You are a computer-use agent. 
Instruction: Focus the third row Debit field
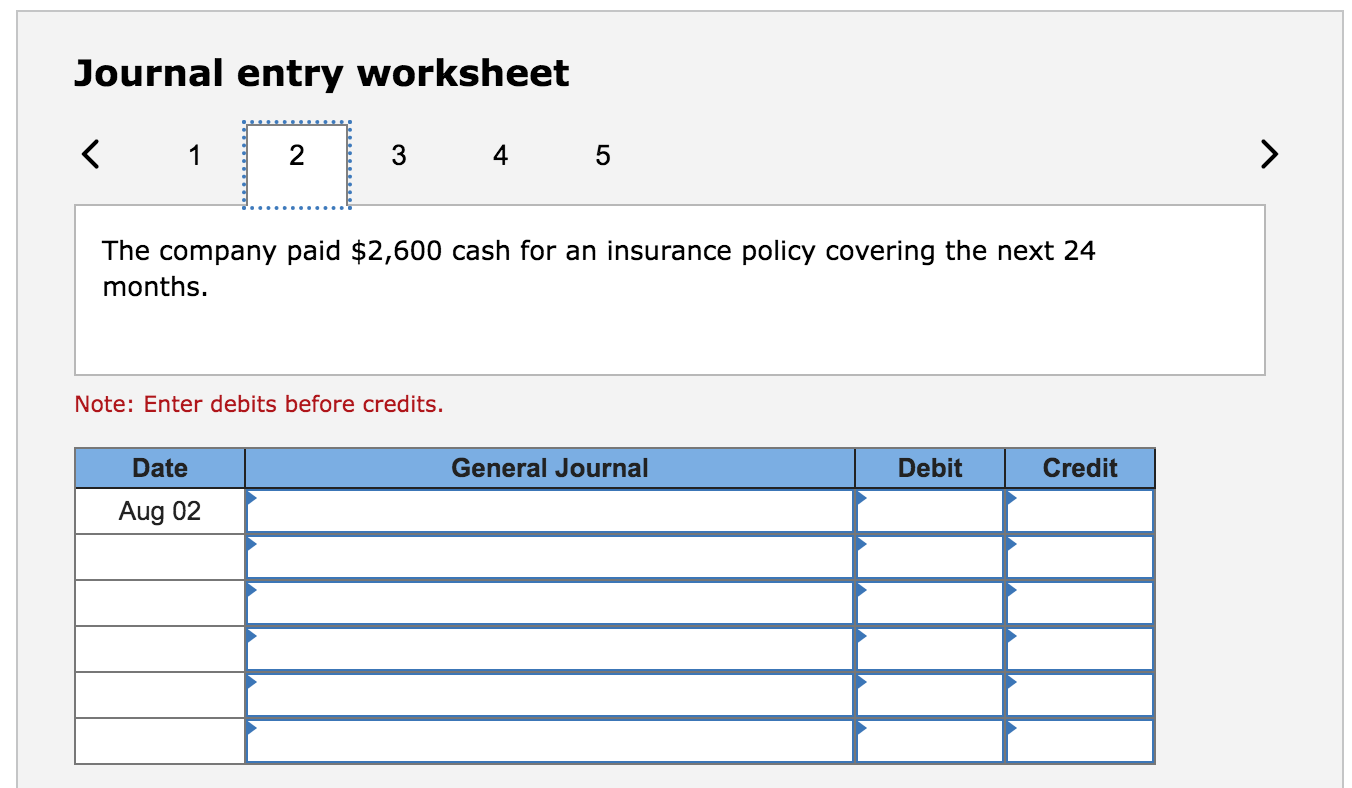click(x=930, y=603)
